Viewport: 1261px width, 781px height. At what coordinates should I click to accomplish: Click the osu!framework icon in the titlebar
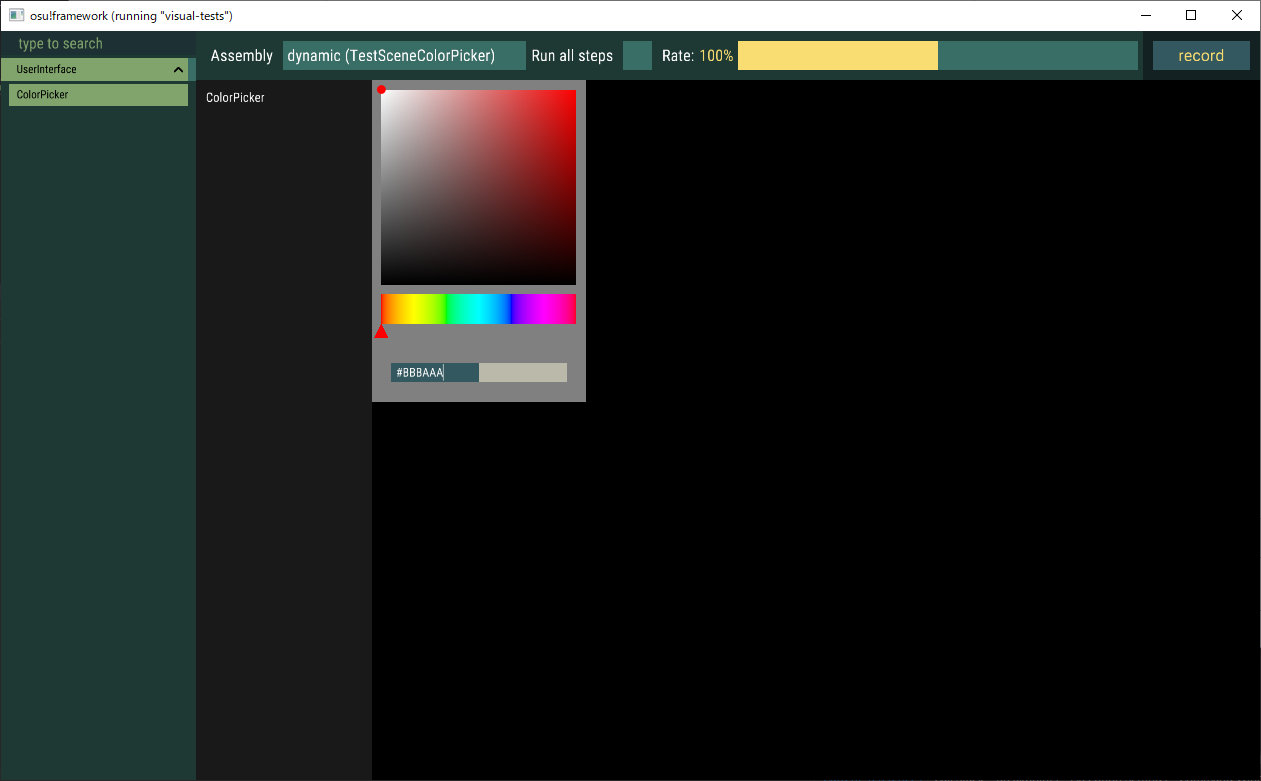pos(14,15)
